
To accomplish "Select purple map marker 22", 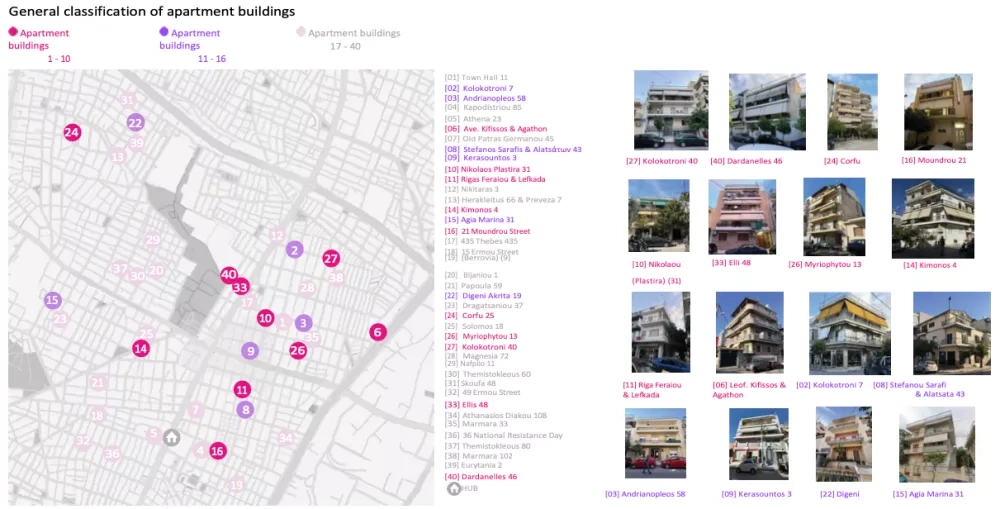I will pyautogui.click(x=135, y=122).
